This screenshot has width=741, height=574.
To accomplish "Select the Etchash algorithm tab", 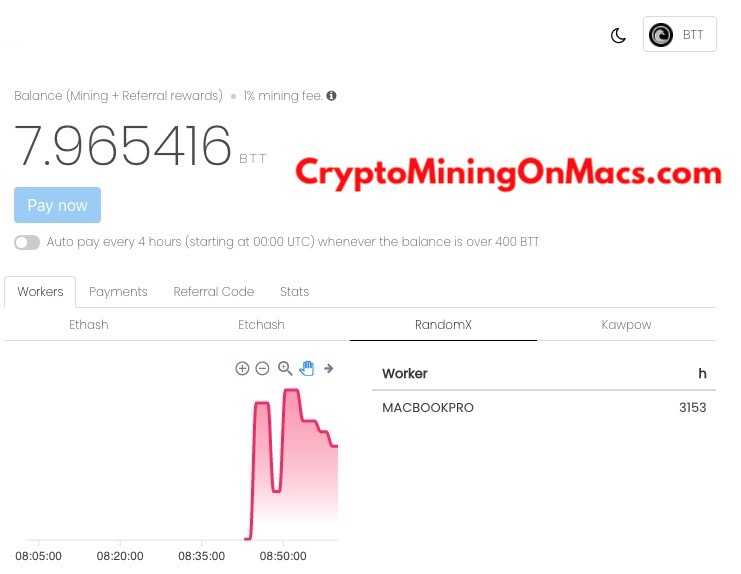I will [261, 325].
